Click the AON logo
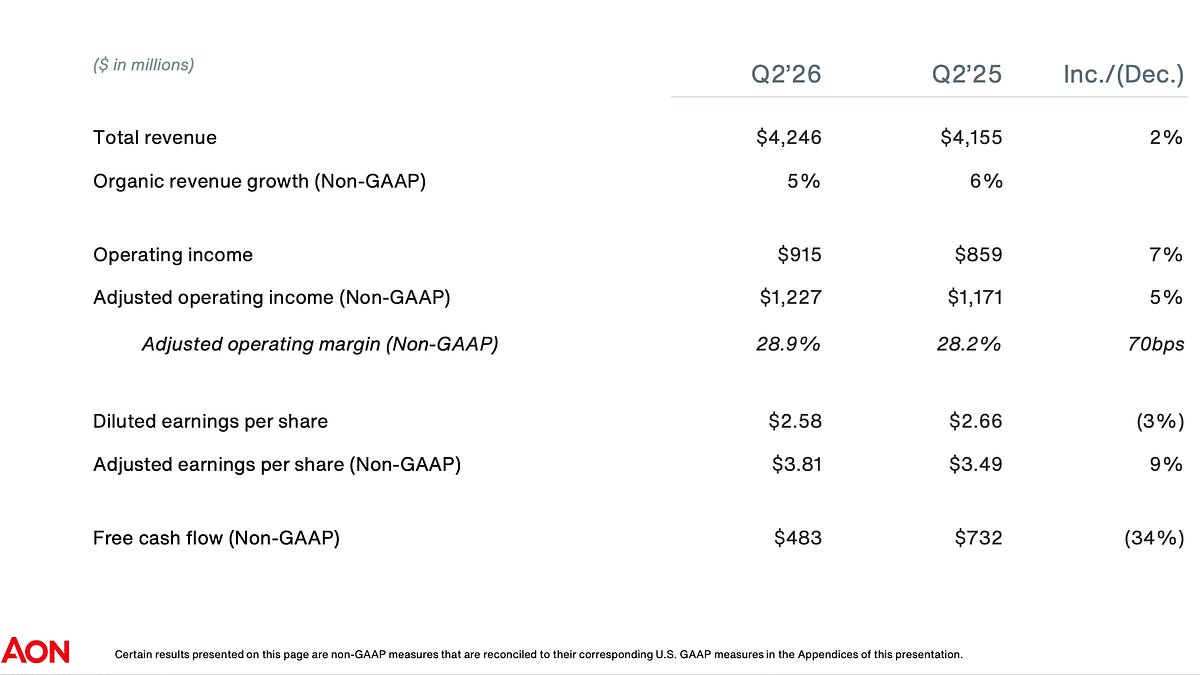Screen dimensions: 1200x675 (x=36, y=651)
